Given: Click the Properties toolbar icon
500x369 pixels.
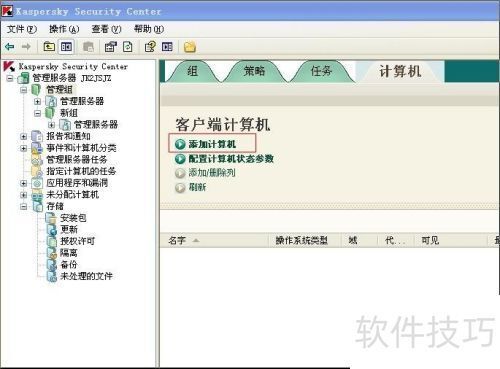Looking at the screenshot, I should point(111,47).
